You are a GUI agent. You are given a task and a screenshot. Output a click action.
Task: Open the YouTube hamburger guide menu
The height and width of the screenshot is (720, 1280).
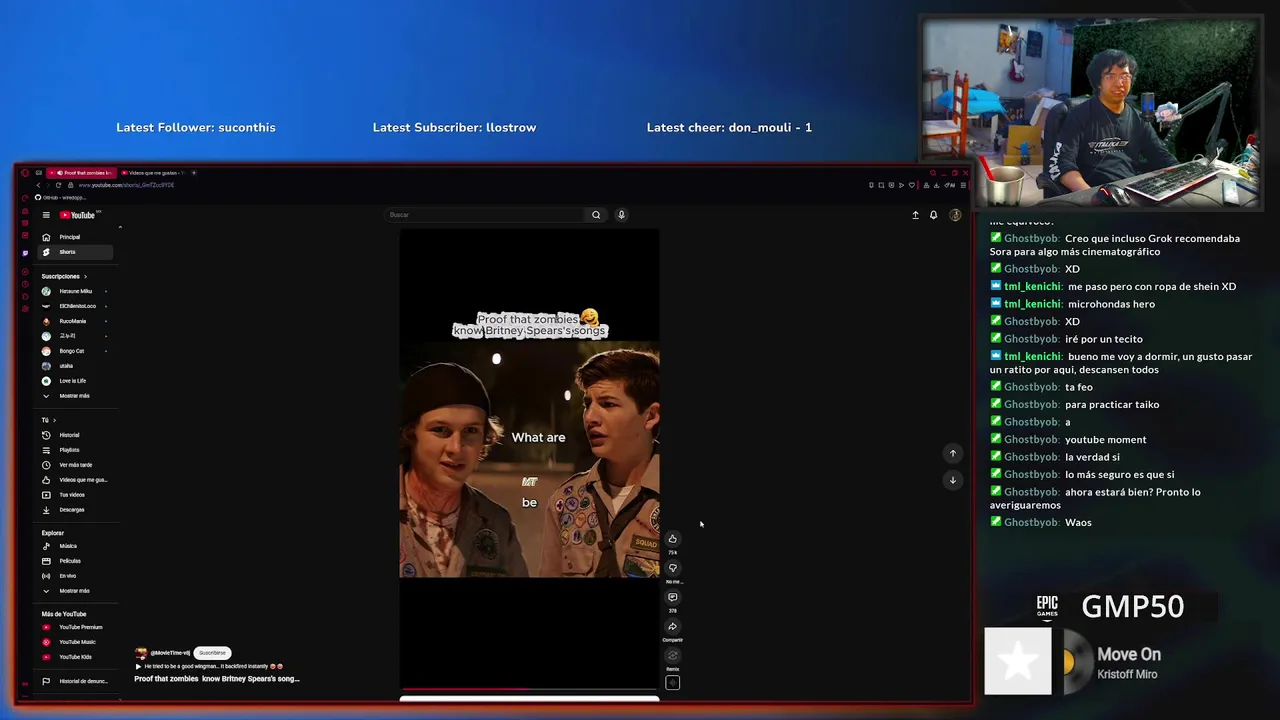(46, 215)
